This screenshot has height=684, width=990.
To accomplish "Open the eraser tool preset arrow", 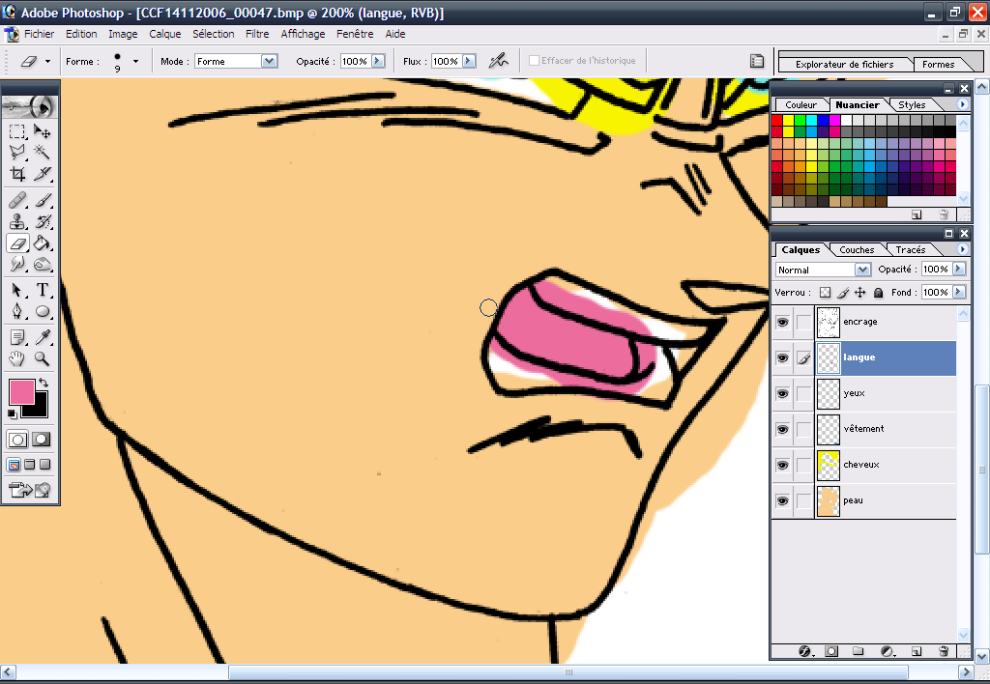I will tap(48, 61).
